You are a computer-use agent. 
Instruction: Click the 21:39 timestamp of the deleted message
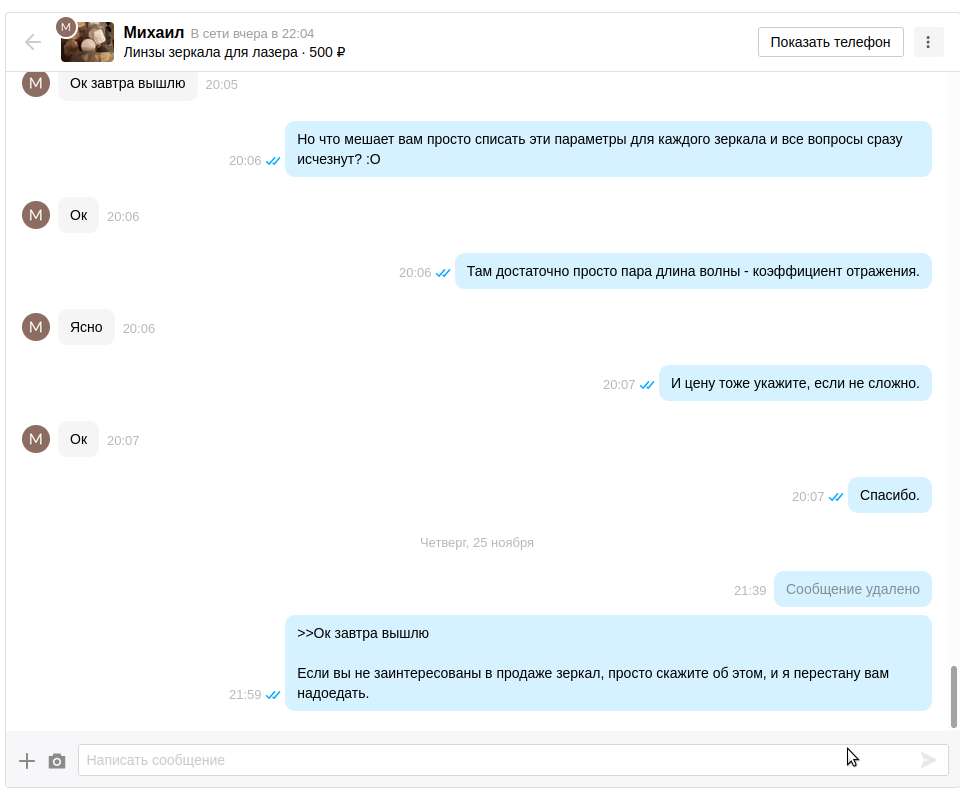tap(750, 590)
